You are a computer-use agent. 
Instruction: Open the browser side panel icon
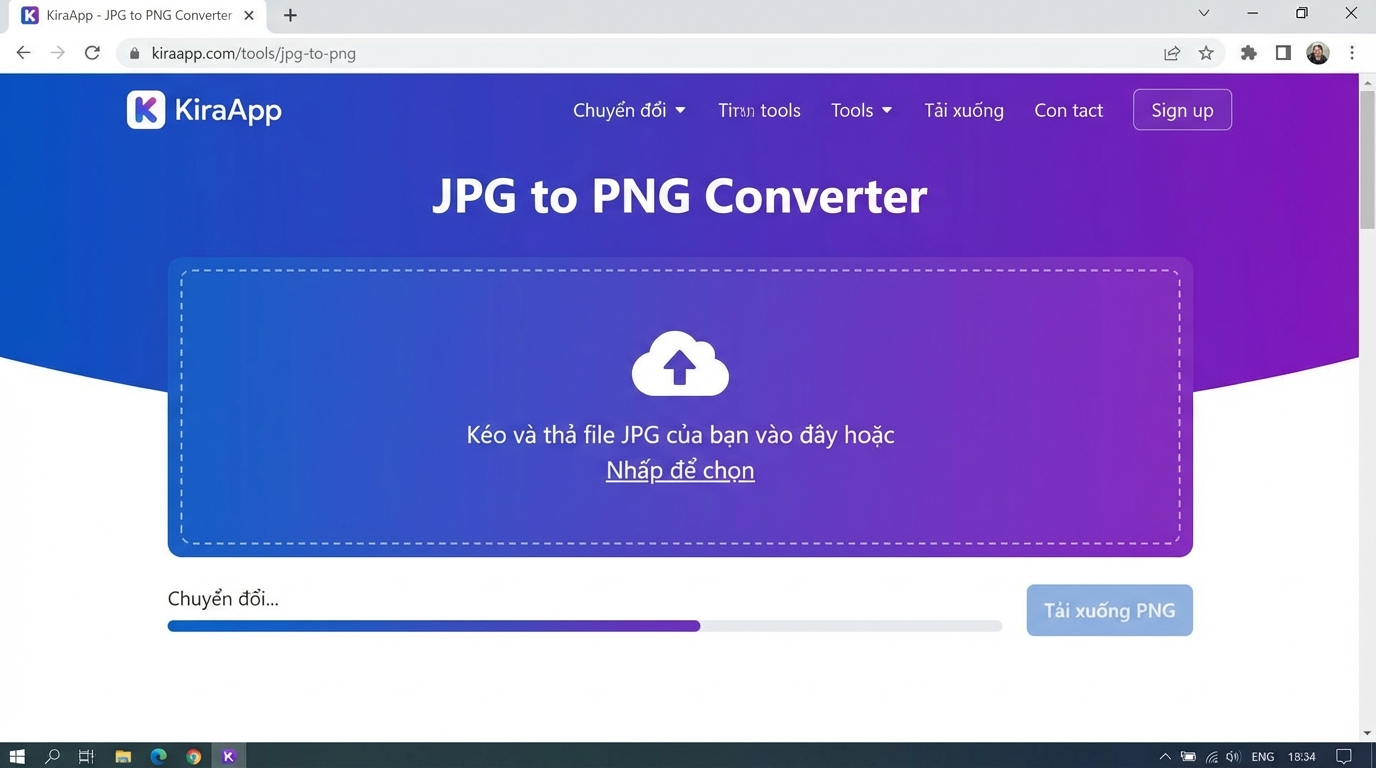pos(1283,53)
